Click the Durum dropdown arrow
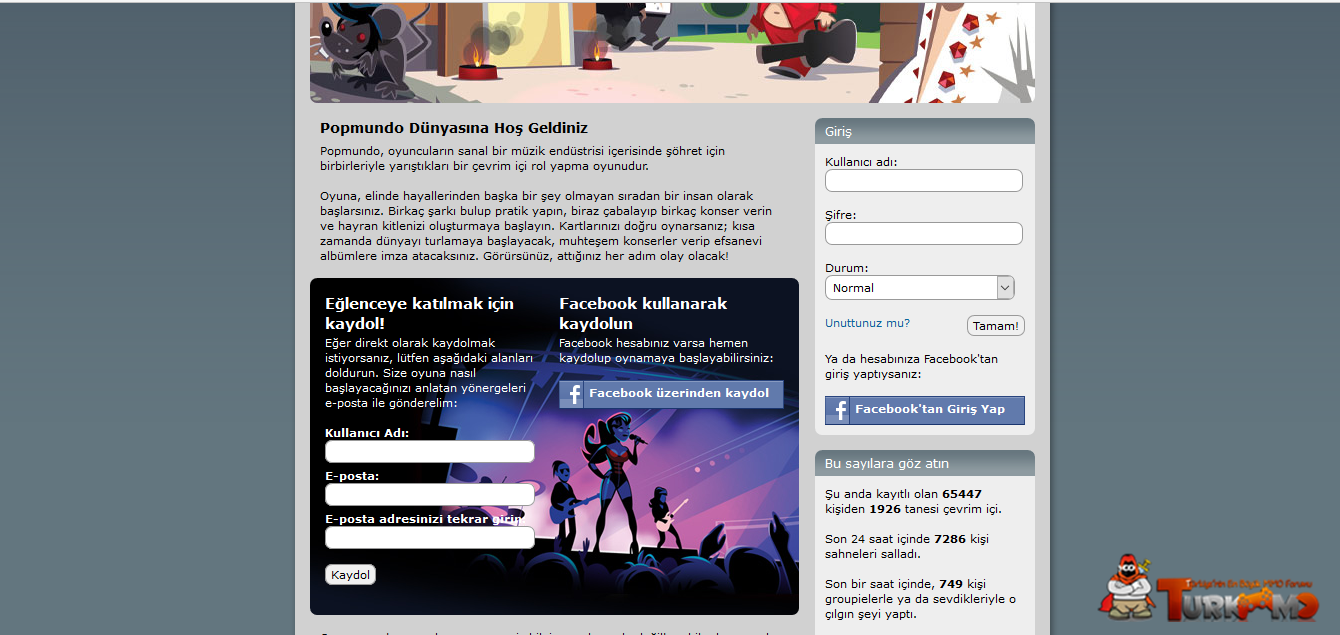 [x=1005, y=288]
